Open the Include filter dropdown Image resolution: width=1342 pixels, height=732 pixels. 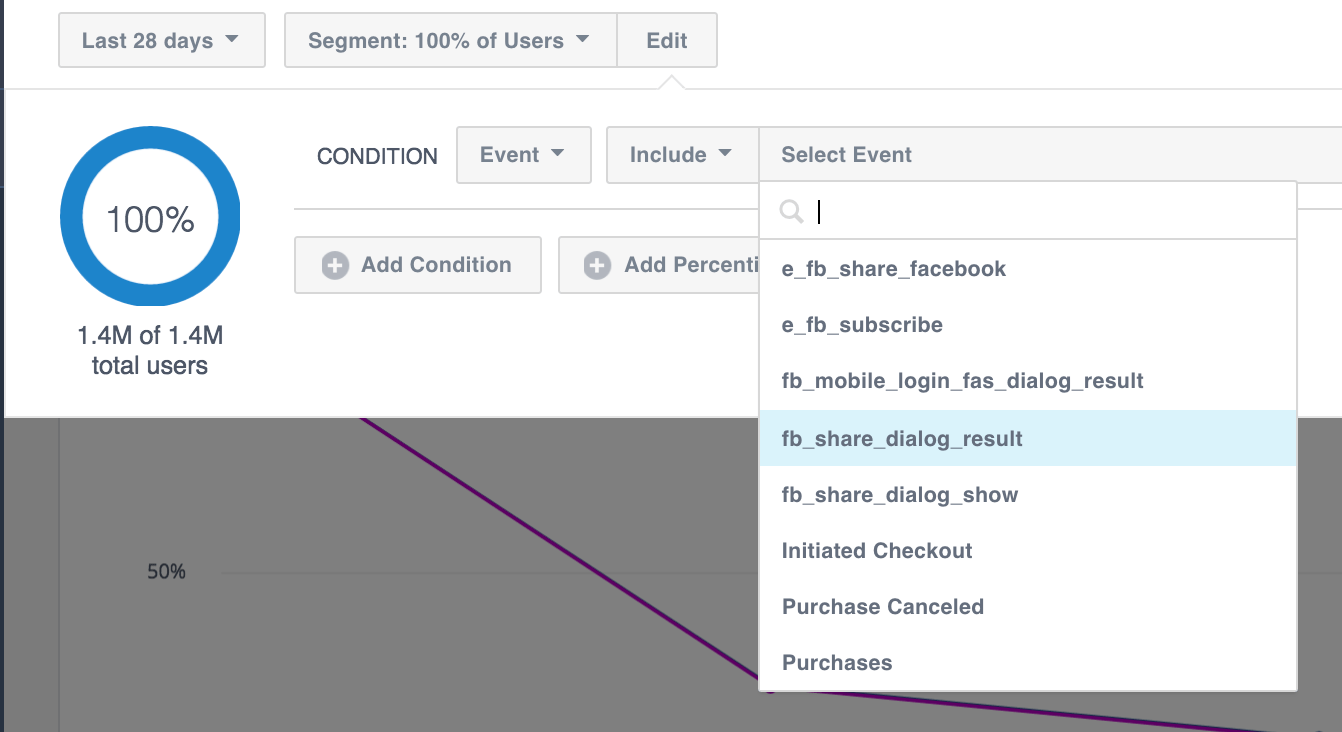682,155
